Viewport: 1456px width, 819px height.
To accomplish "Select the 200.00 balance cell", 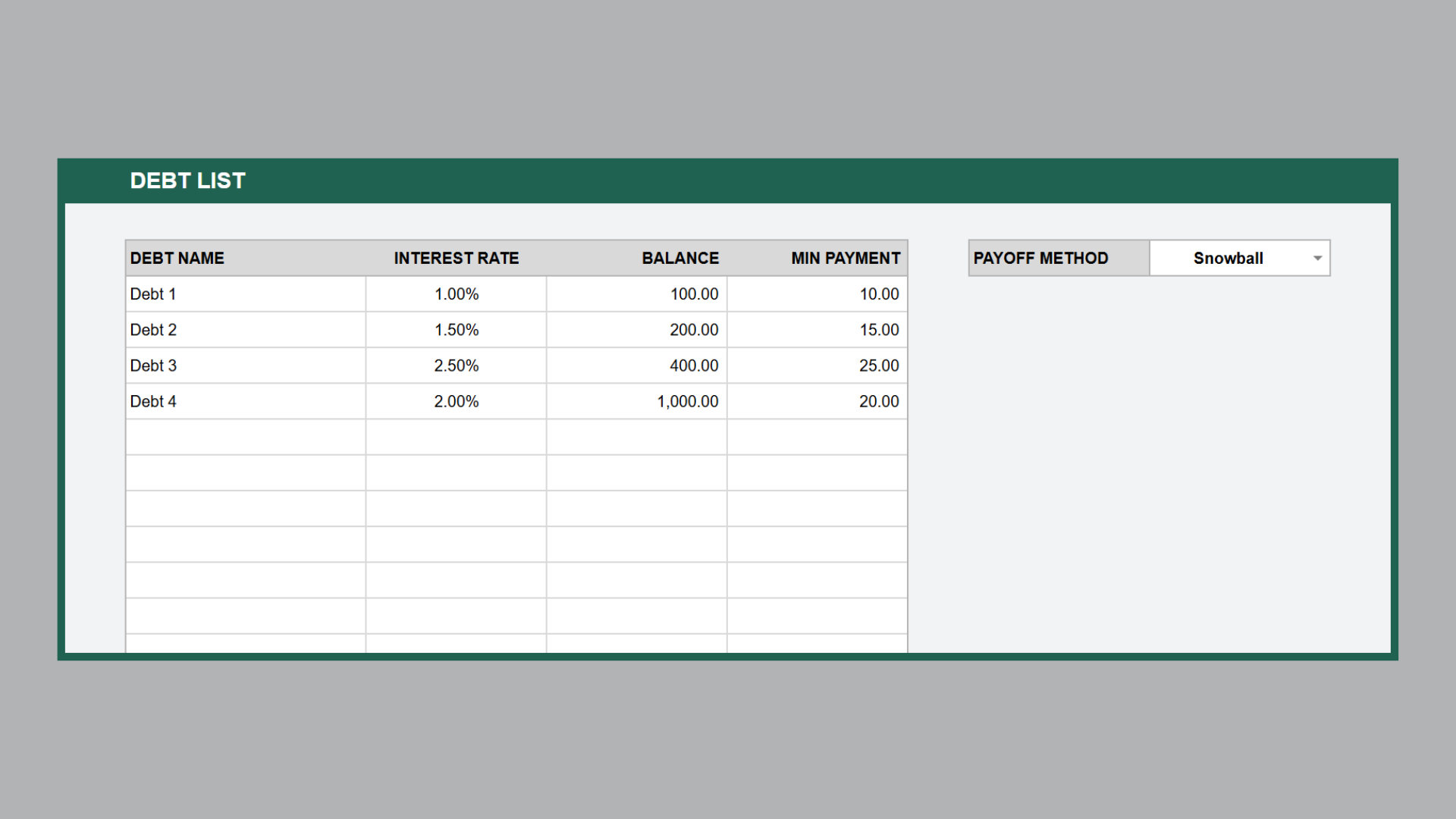I will (x=636, y=330).
